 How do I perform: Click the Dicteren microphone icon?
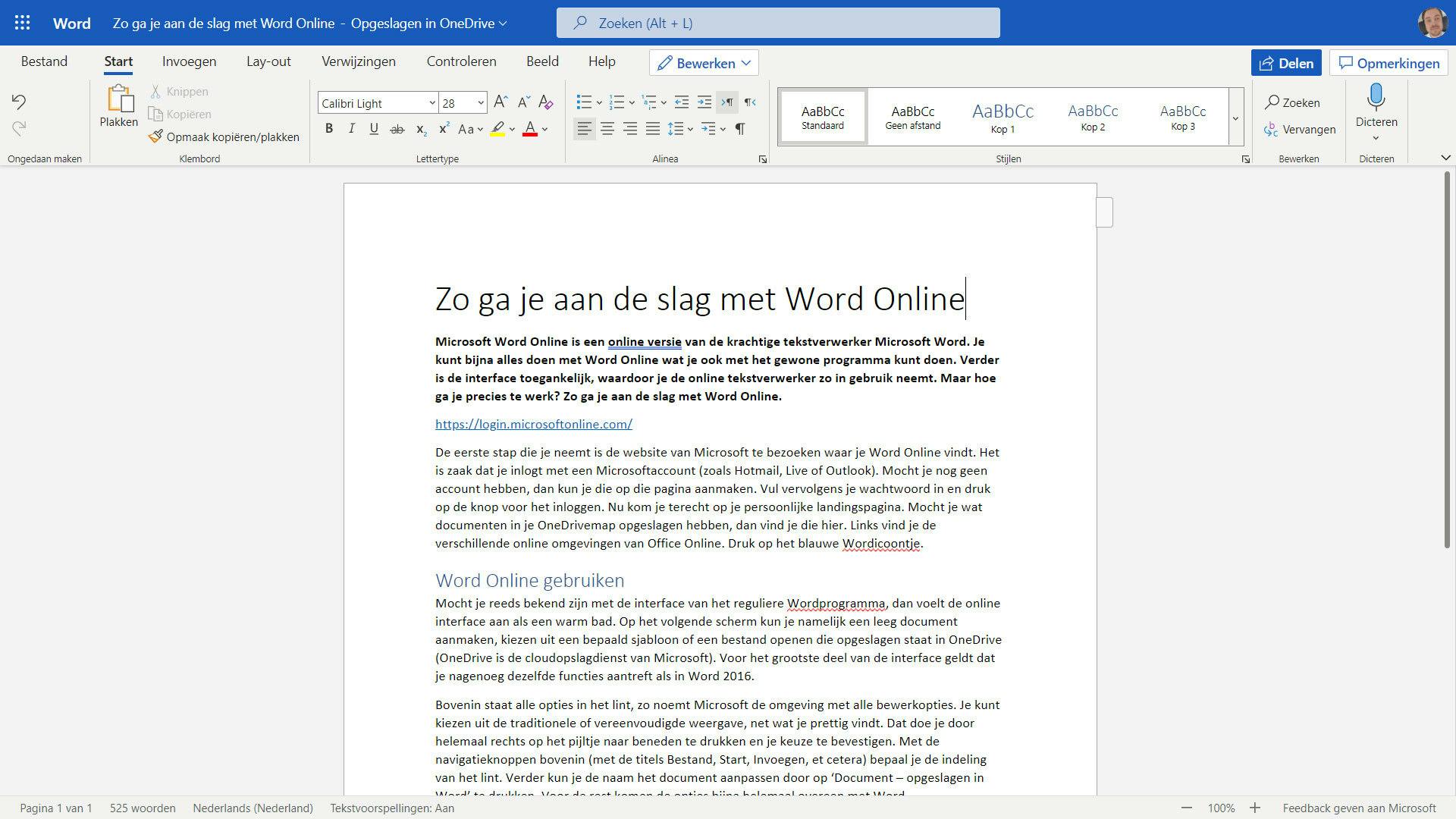1376,99
